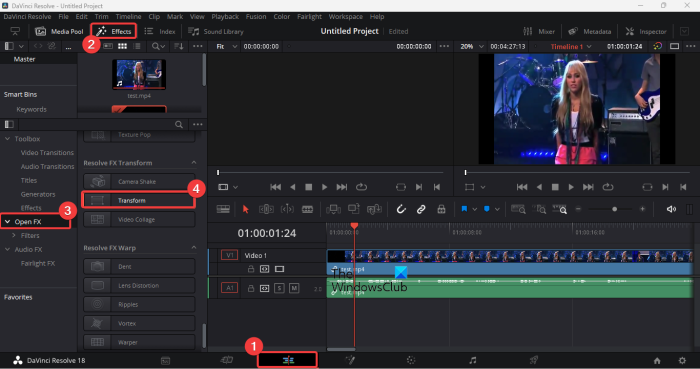The width and height of the screenshot is (700, 369).
Task: Open the File menu
Action: point(63,17)
